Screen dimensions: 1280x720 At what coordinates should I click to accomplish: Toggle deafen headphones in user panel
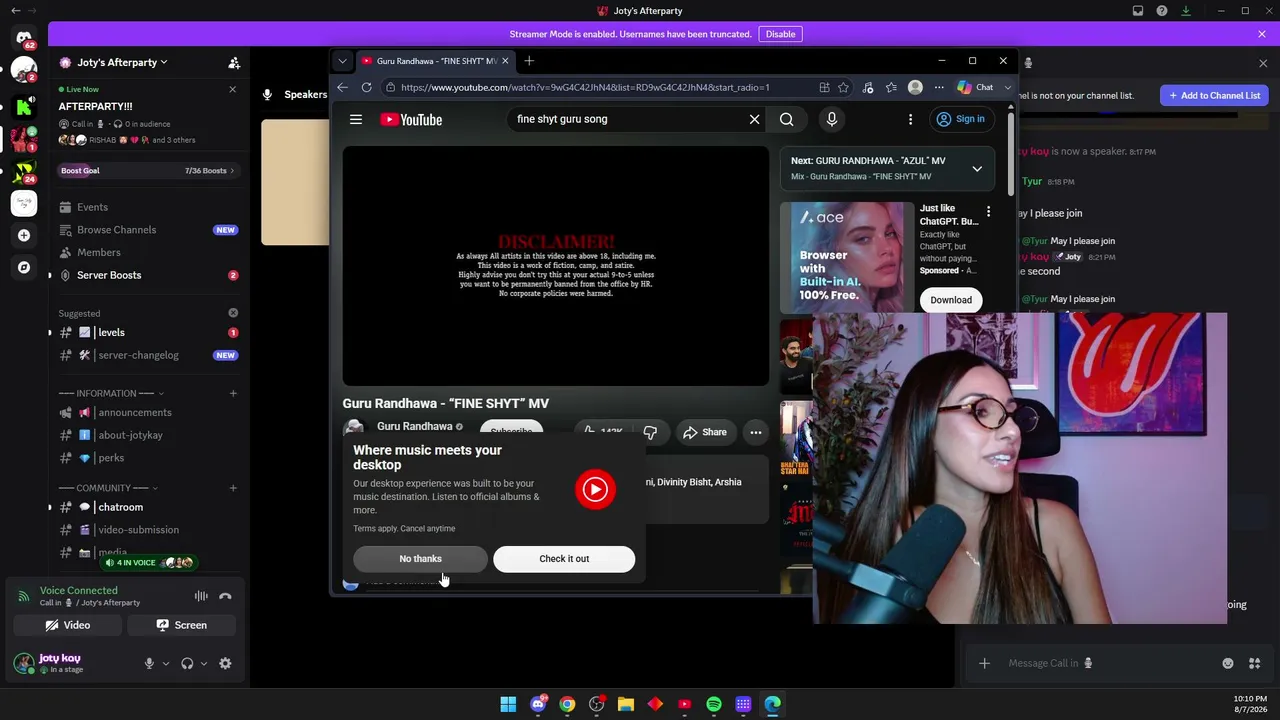[x=187, y=663]
